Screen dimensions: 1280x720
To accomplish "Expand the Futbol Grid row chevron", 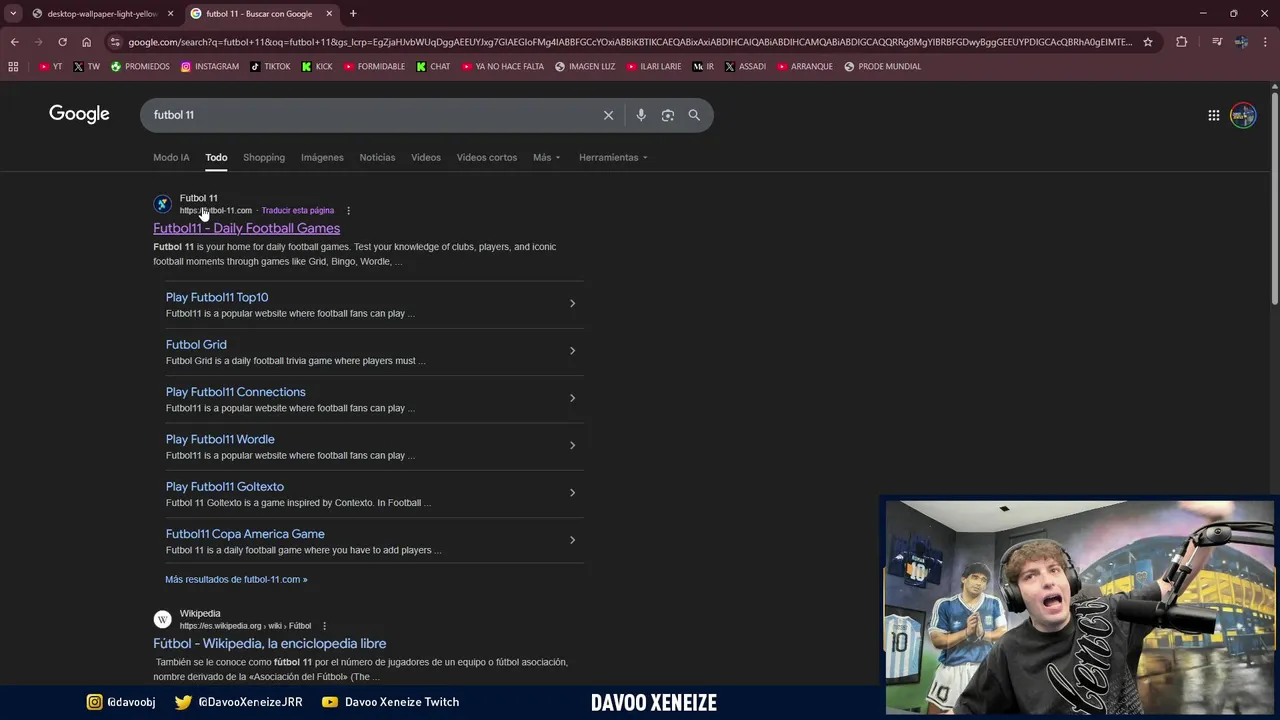I will 572,350.
